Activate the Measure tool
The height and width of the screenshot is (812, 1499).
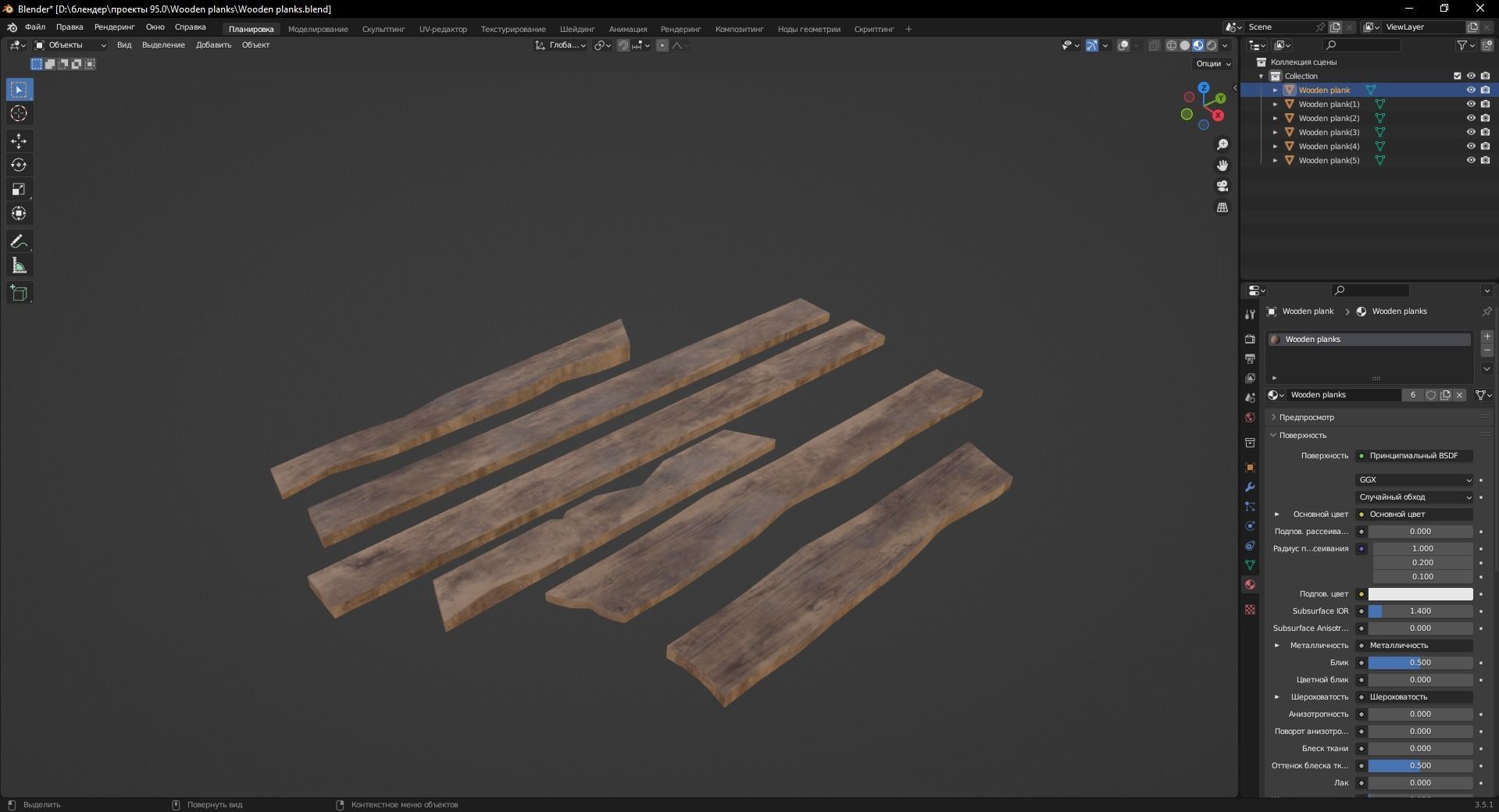point(19,265)
